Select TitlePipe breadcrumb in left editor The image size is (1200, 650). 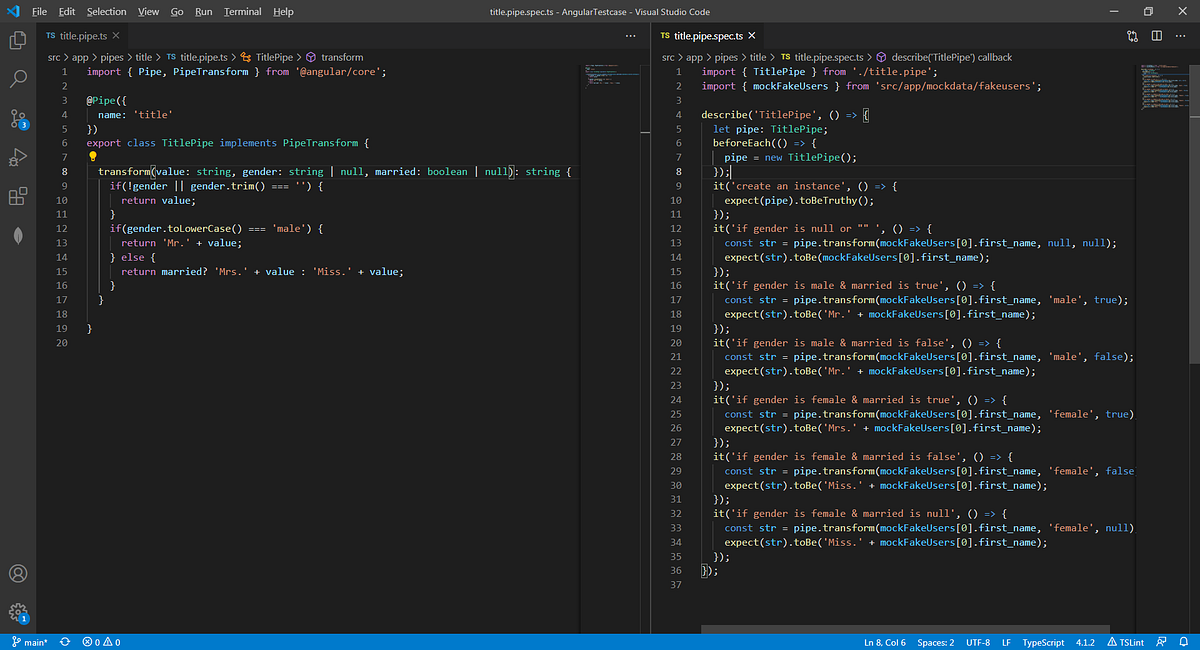pyautogui.click(x=274, y=57)
